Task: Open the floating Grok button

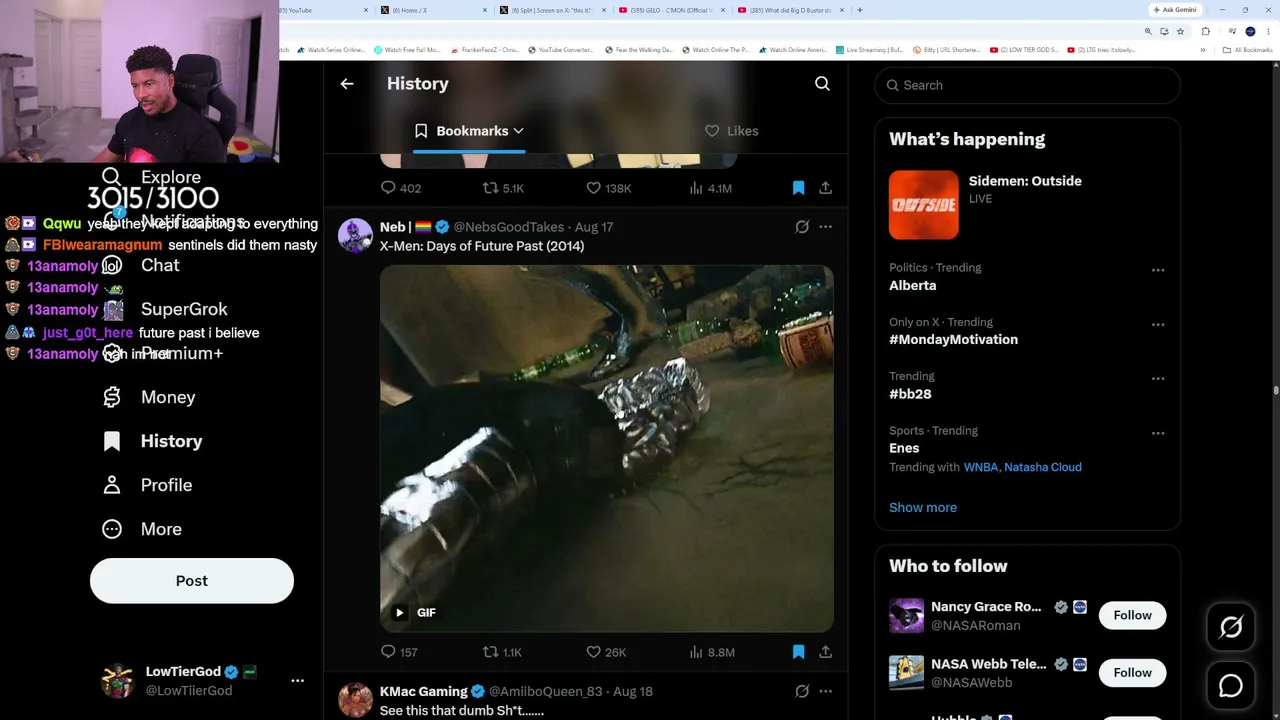Action: coord(1231,627)
